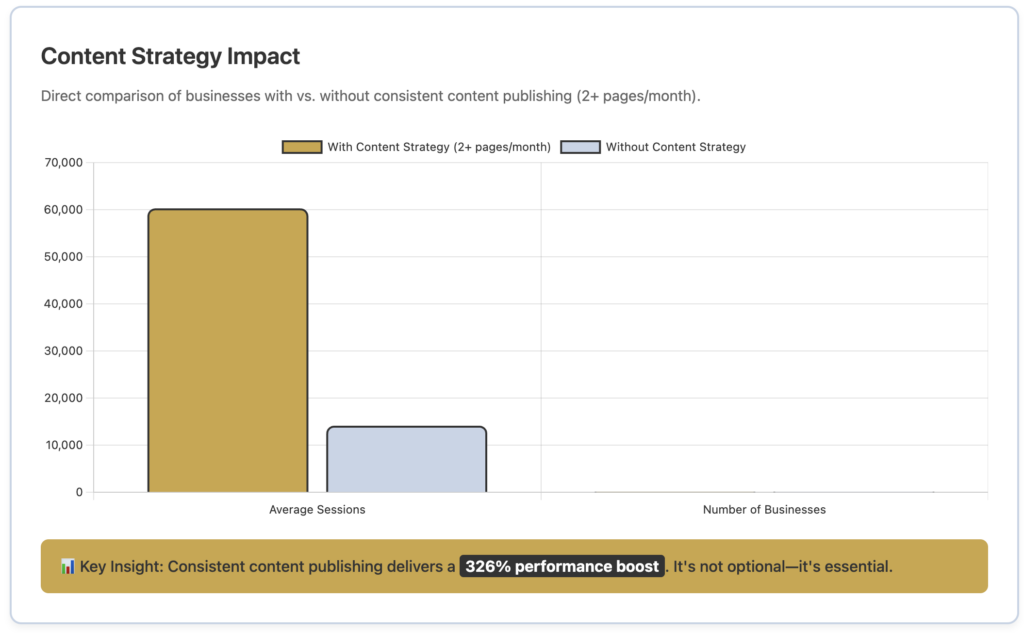Click the bar chart emoji in Key Insight
Viewport: 1024px width, 633px height.
pos(68,567)
